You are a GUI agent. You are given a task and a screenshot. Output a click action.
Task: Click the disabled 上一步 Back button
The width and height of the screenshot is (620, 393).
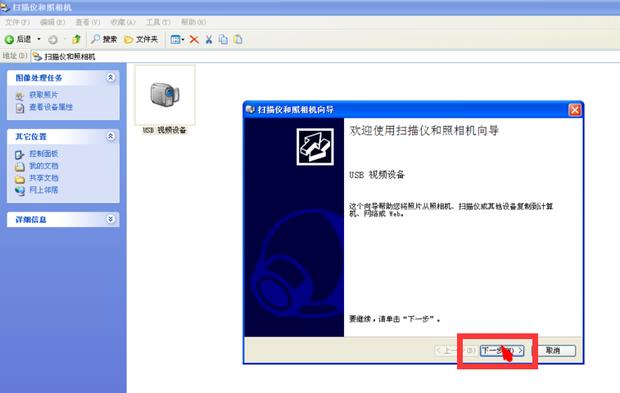(x=456, y=350)
